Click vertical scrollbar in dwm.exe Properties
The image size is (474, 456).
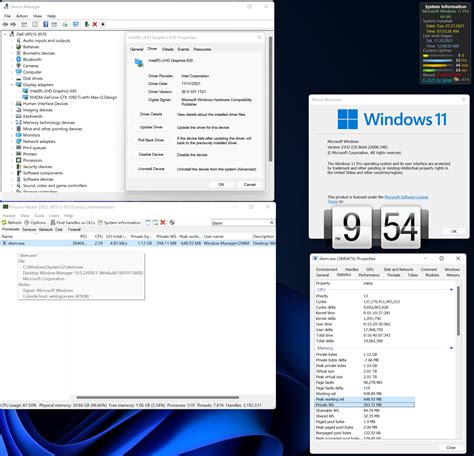(458, 311)
